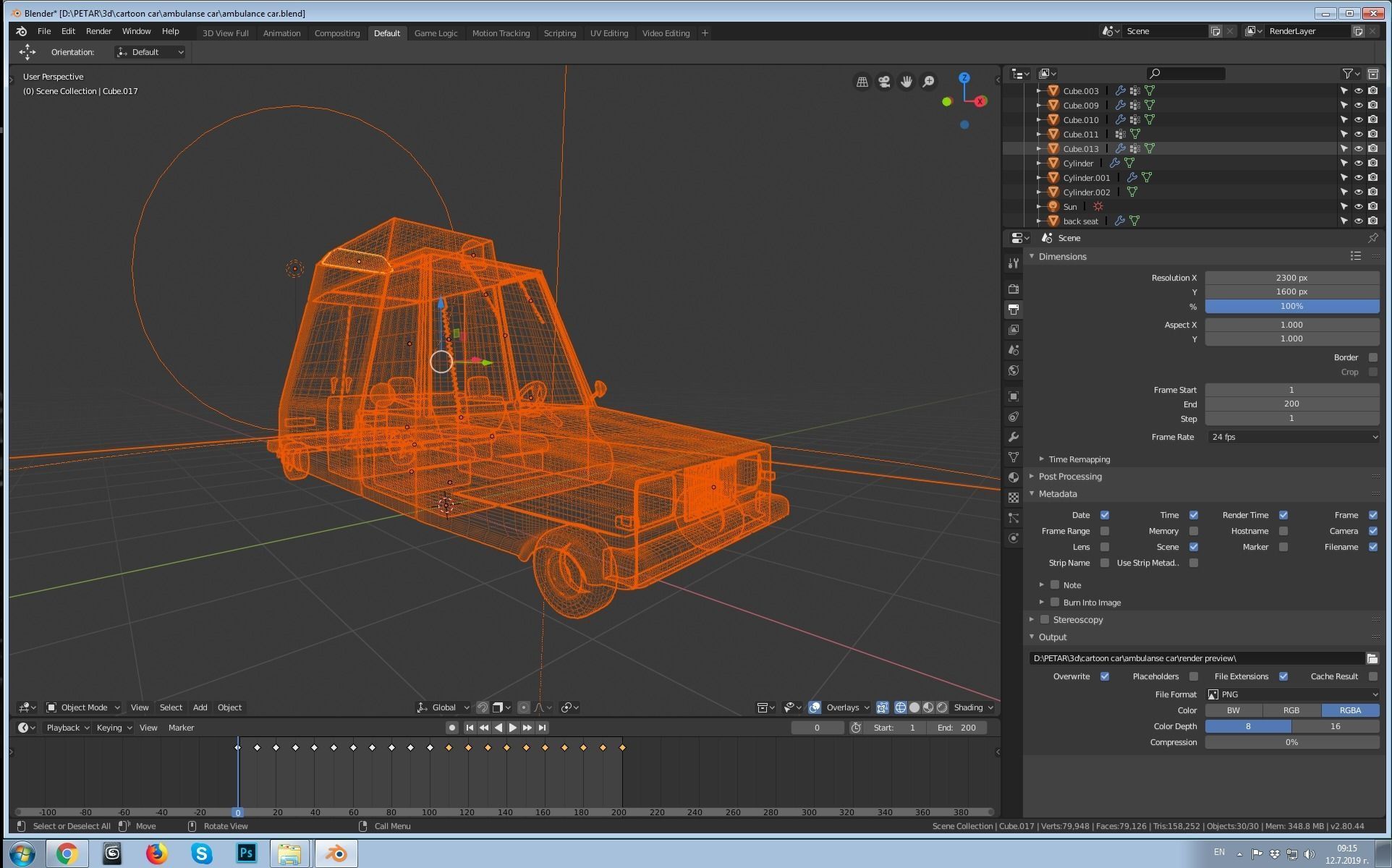Select LookDev shading mode

[928, 707]
